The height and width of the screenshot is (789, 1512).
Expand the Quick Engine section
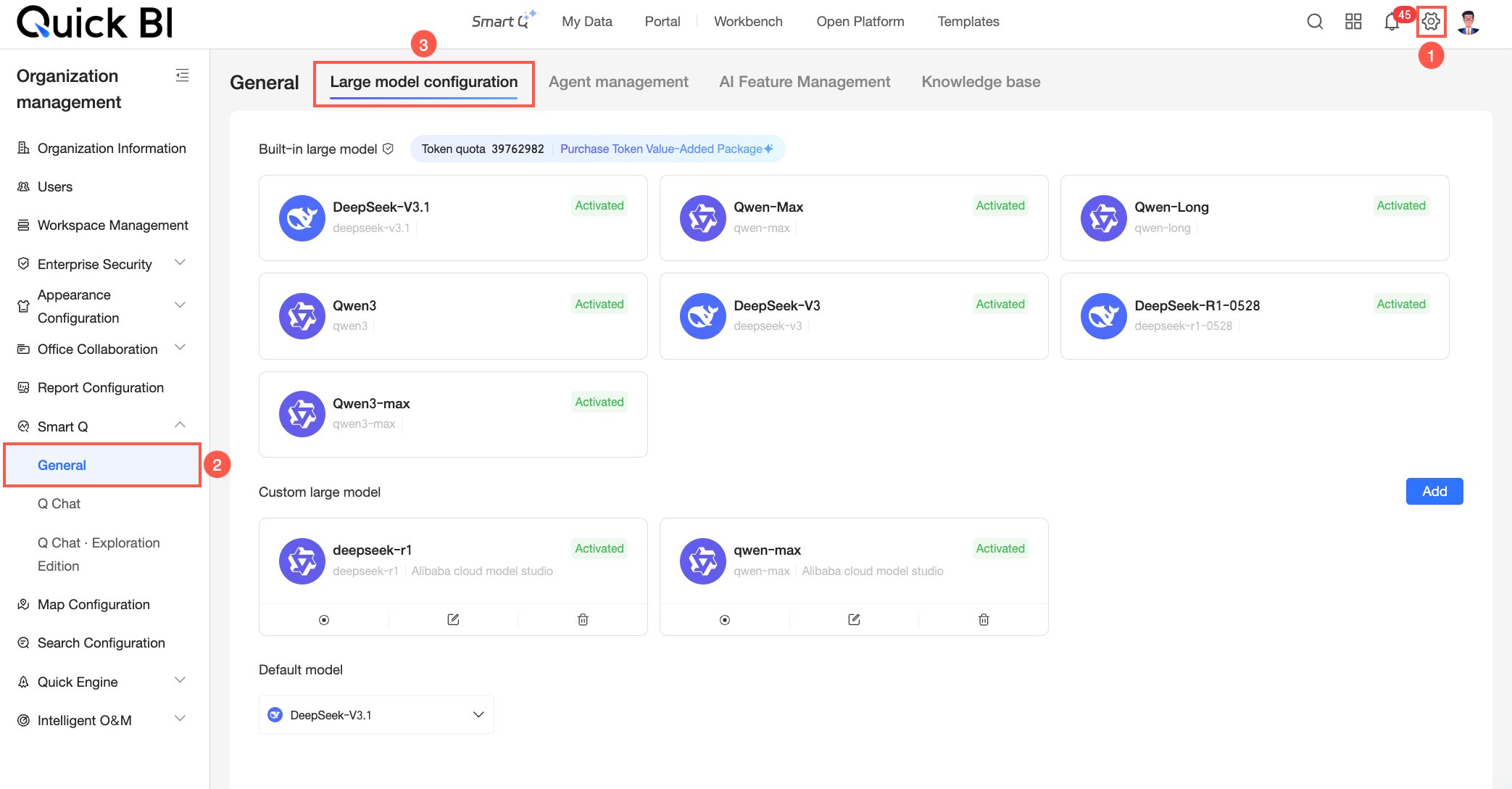180,680
